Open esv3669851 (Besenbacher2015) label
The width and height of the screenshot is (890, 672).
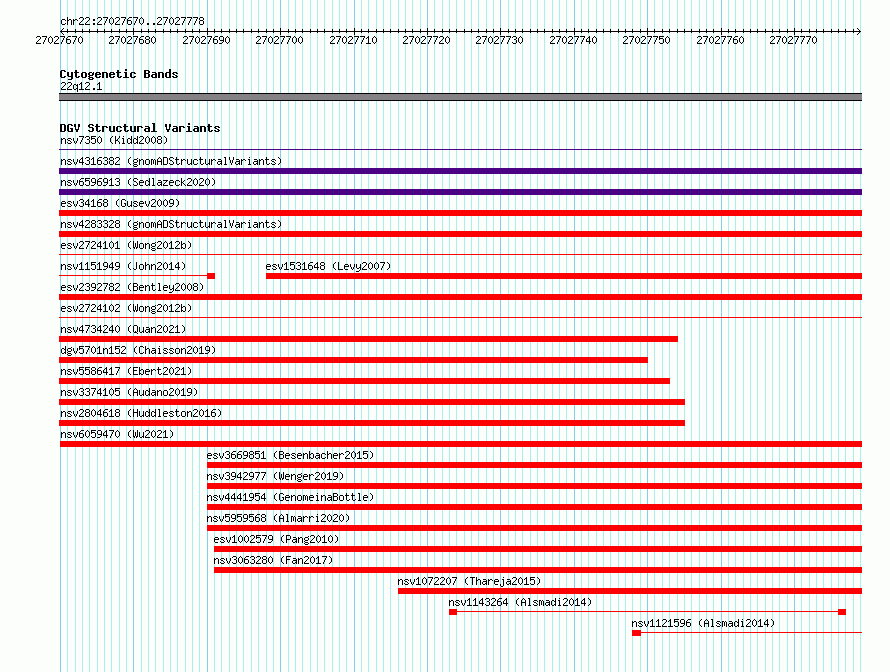click(290, 455)
